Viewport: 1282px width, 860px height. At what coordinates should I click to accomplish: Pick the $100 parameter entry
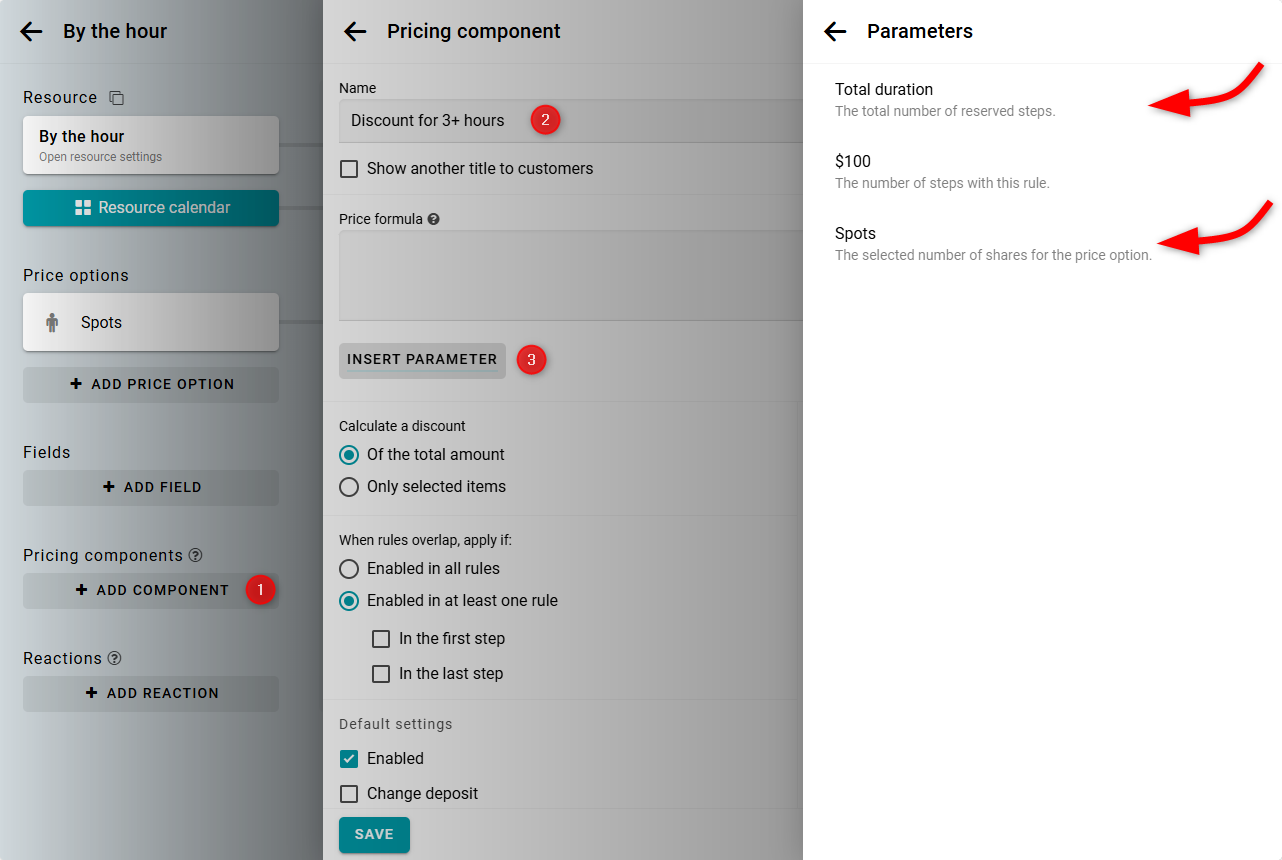click(853, 162)
